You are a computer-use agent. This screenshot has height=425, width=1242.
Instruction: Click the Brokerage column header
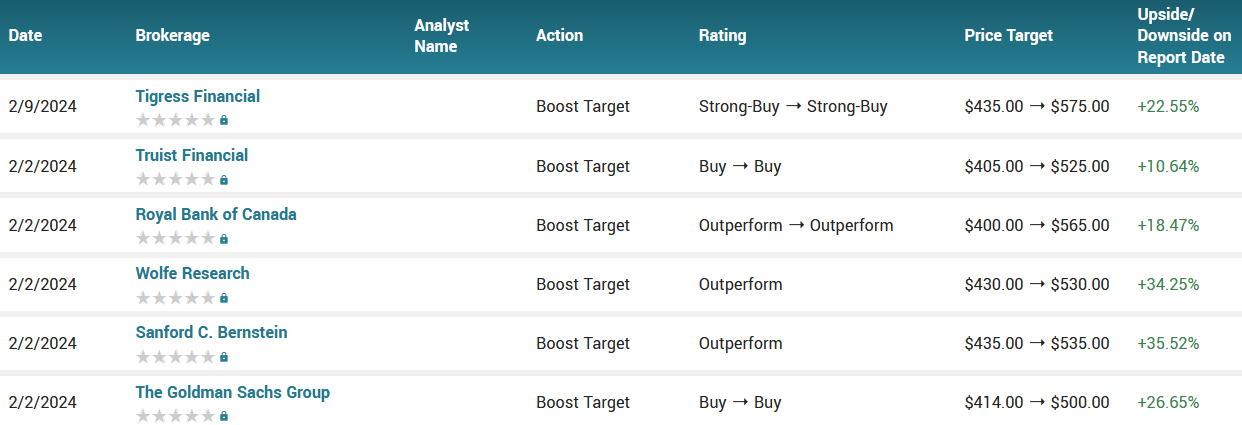[172, 36]
